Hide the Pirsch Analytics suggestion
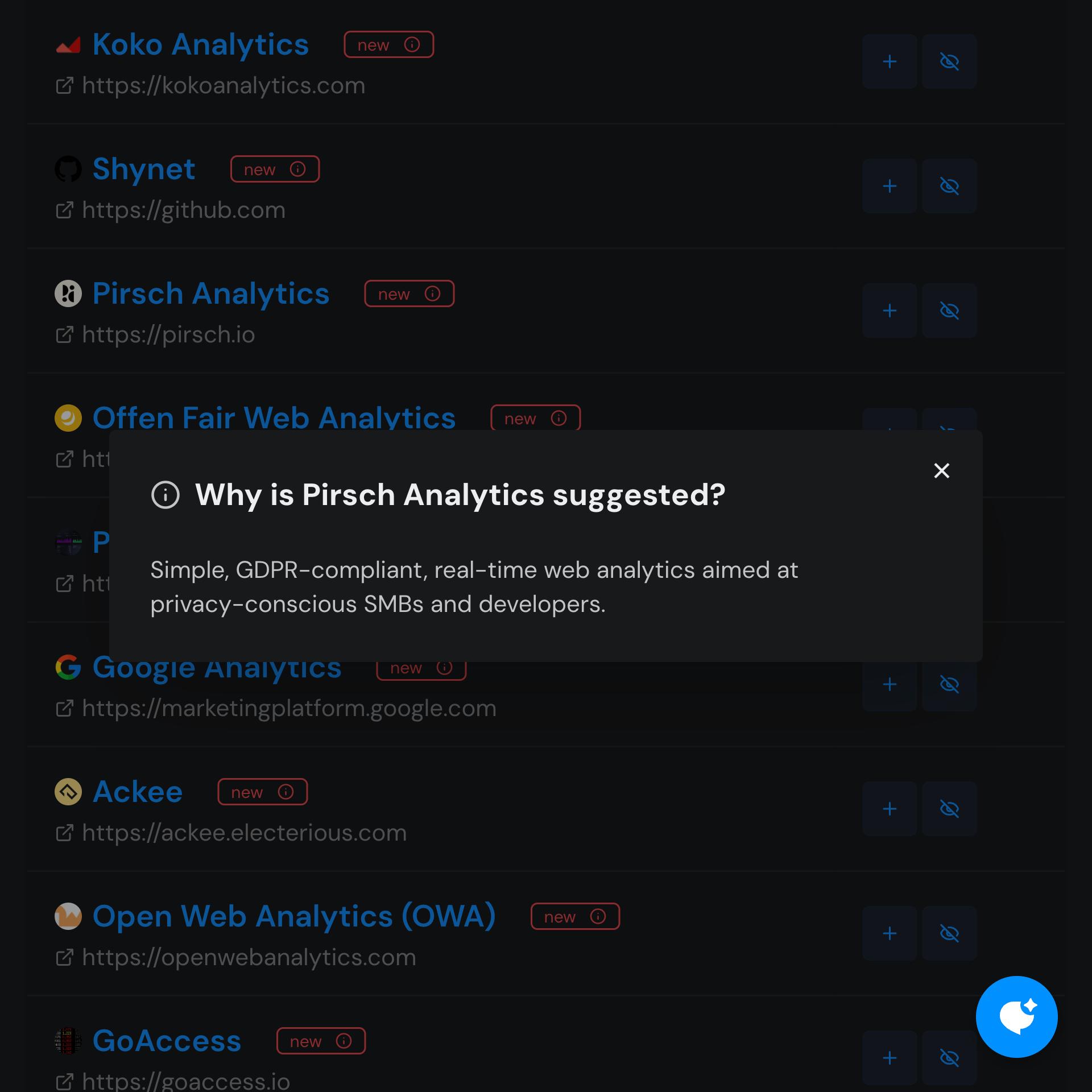This screenshot has width=1092, height=1092. pyautogui.click(x=949, y=311)
